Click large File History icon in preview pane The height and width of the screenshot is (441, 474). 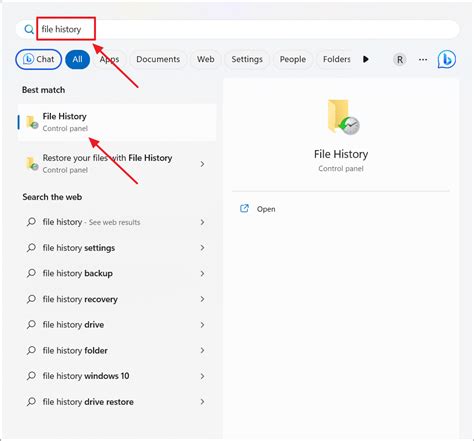click(x=343, y=117)
